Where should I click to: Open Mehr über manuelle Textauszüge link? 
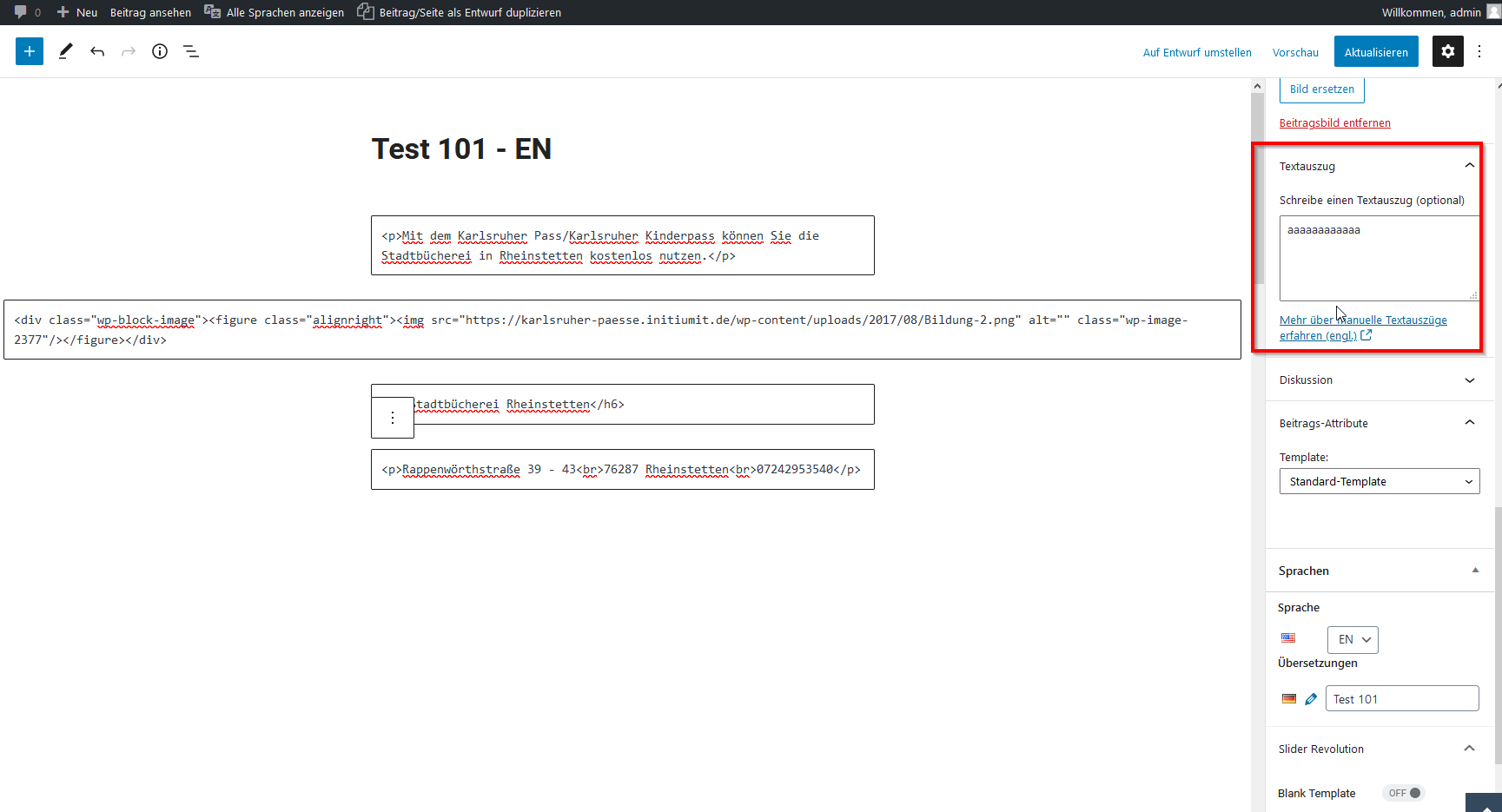point(1363,327)
